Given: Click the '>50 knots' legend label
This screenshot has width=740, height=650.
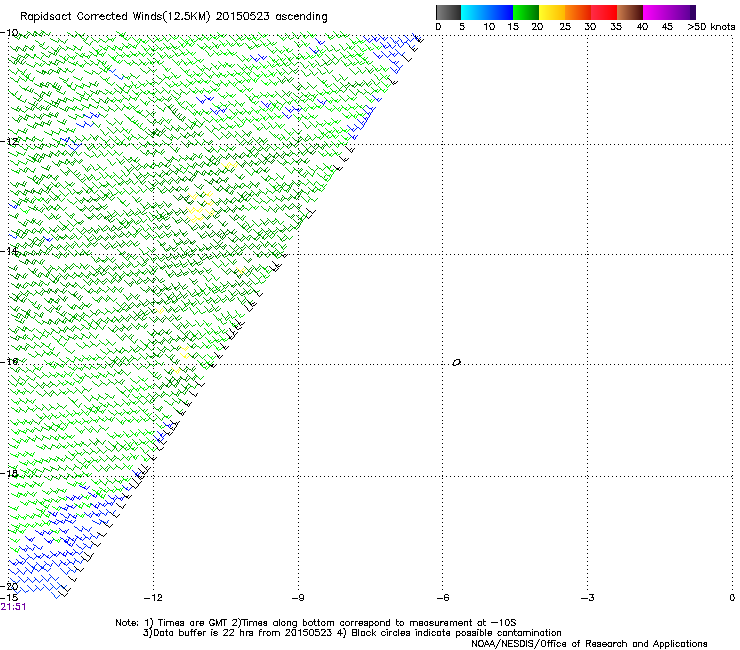Looking at the screenshot, I should [x=711, y=27].
